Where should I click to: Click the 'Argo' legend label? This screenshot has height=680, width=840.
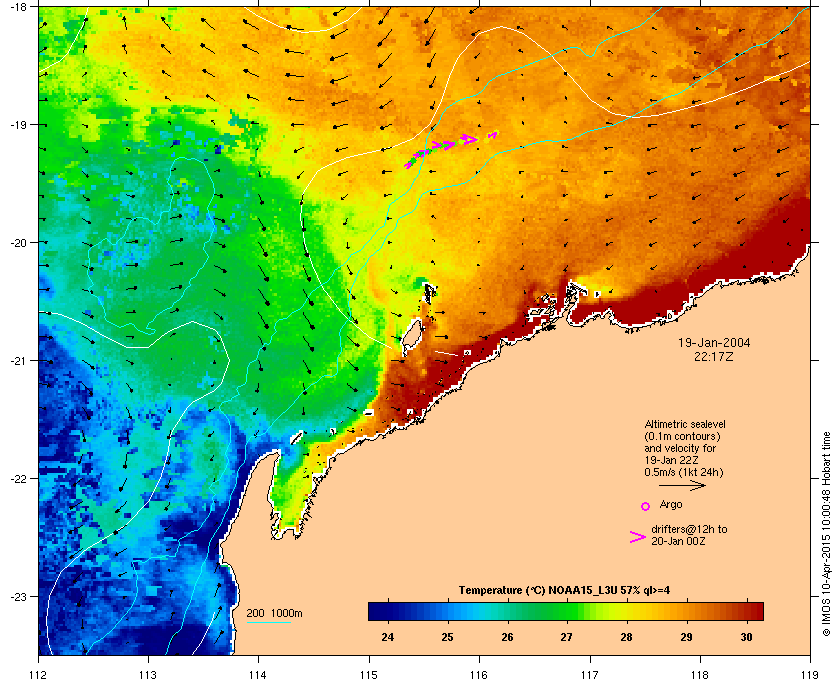point(671,505)
